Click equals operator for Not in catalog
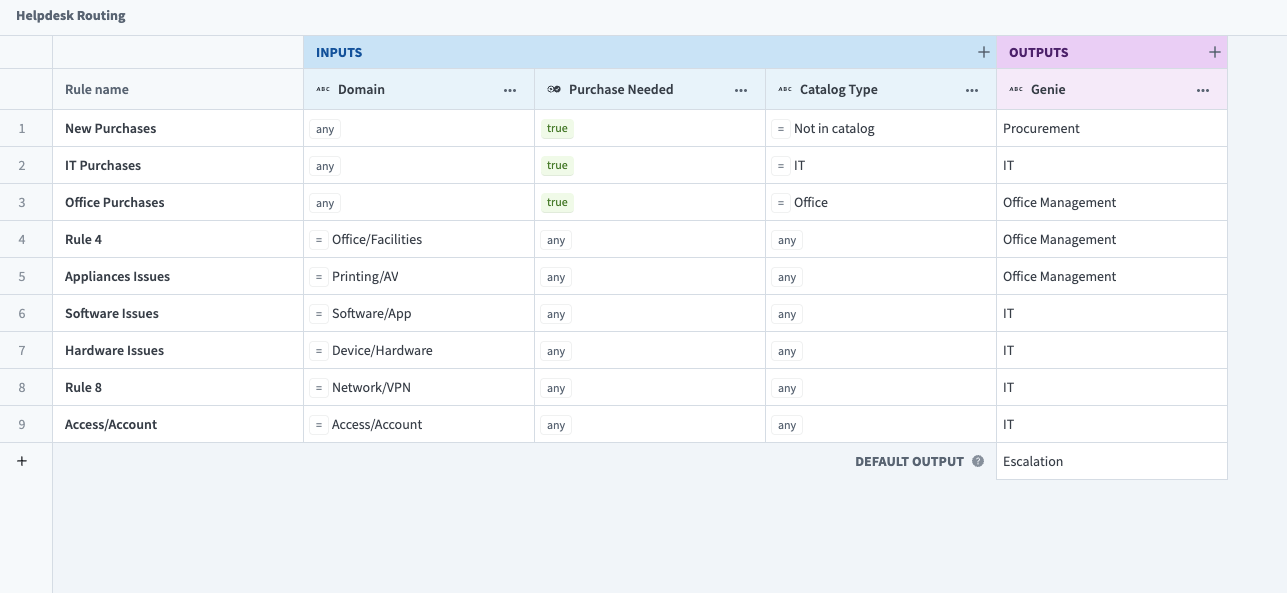The image size is (1287, 593). click(780, 129)
